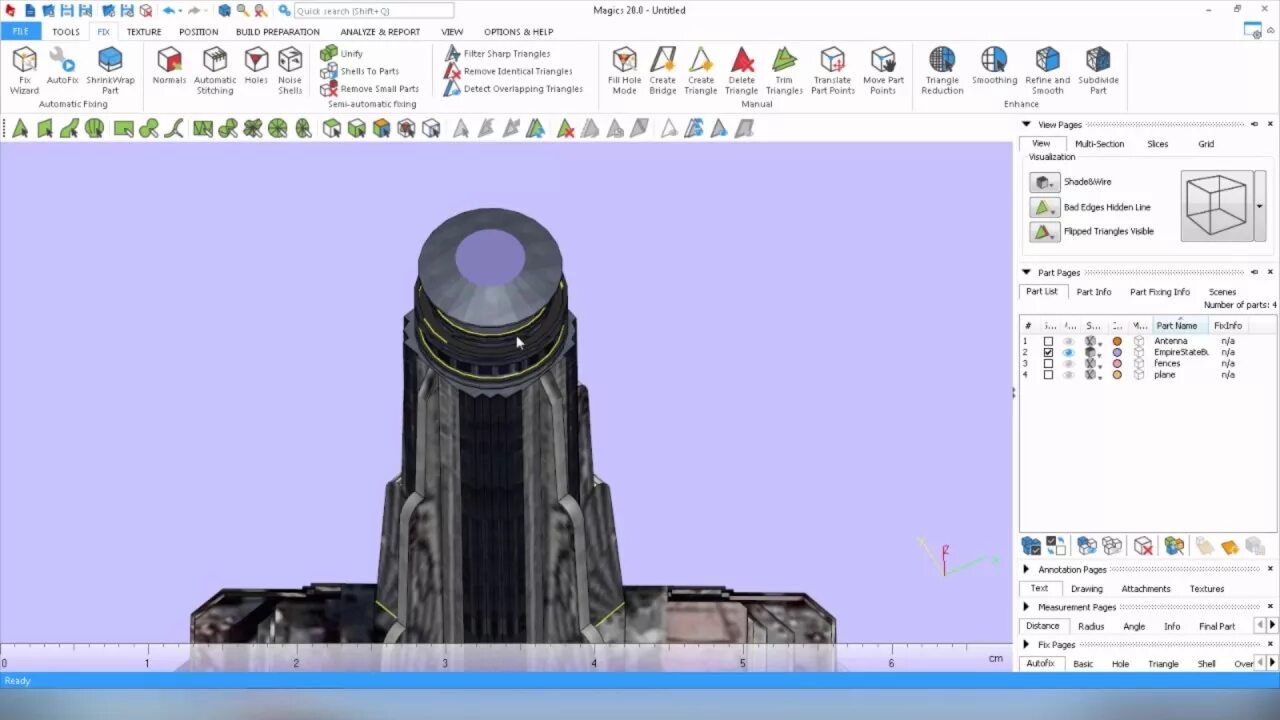Click the unload part icon with red X
Viewport: 1280px width, 720px height.
pos(1143,546)
